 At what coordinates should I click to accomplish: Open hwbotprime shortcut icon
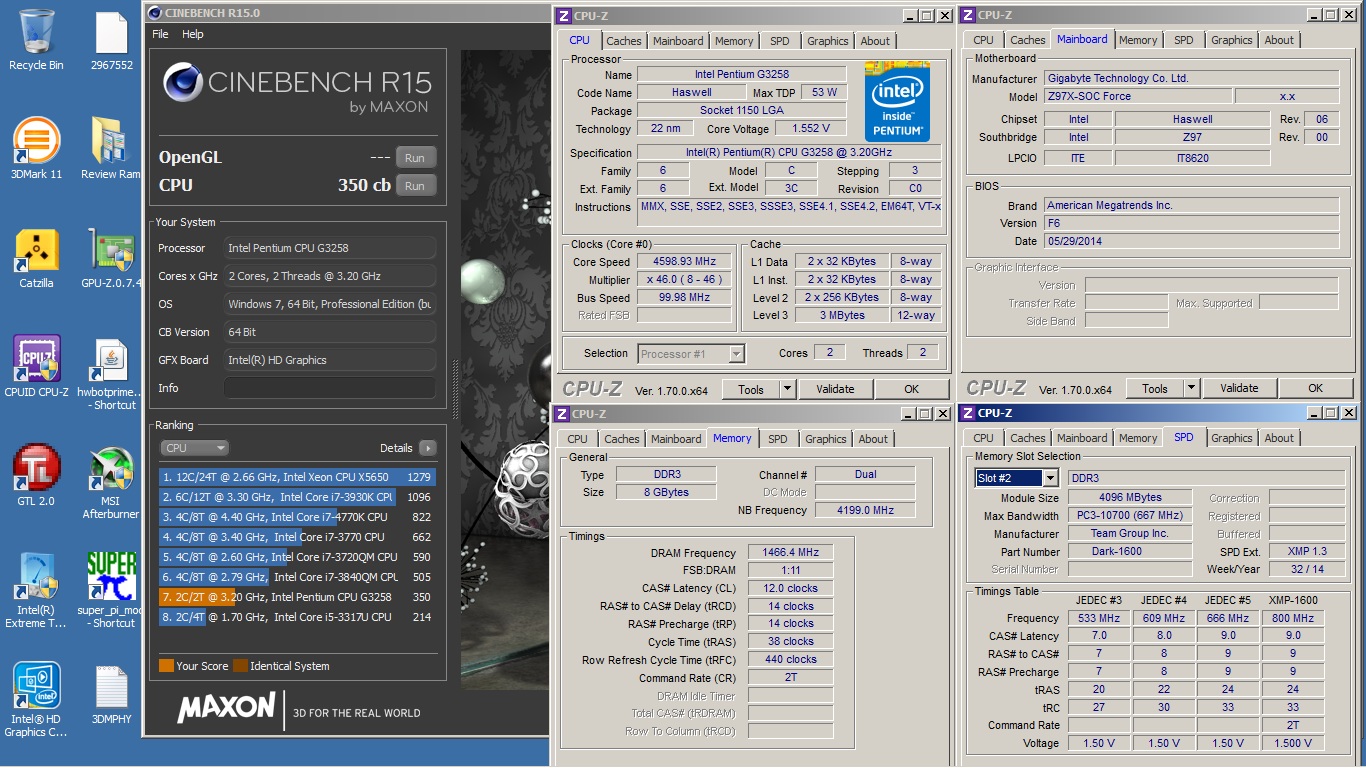tap(111, 373)
